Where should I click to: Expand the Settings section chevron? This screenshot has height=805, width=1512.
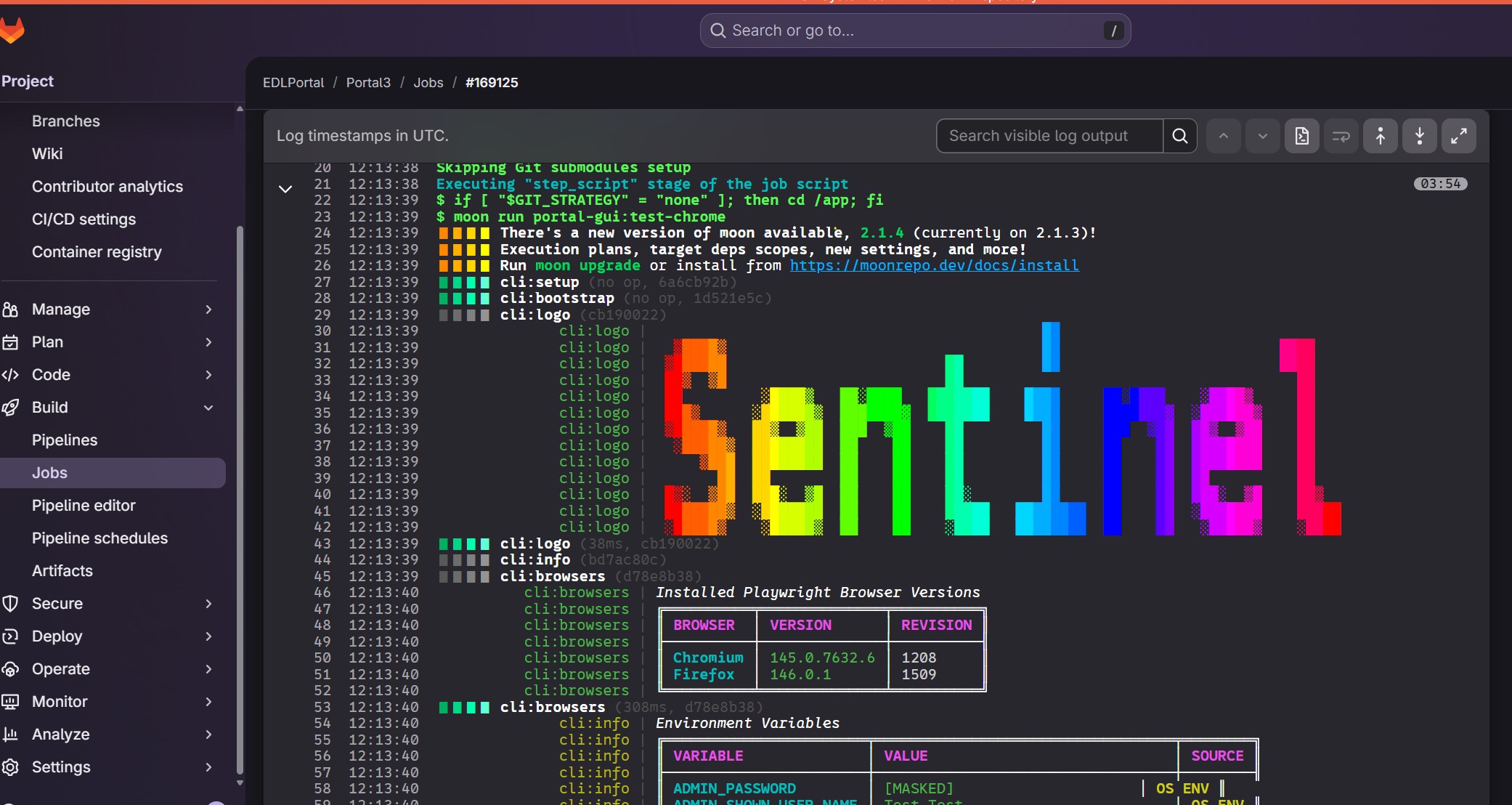(x=208, y=767)
